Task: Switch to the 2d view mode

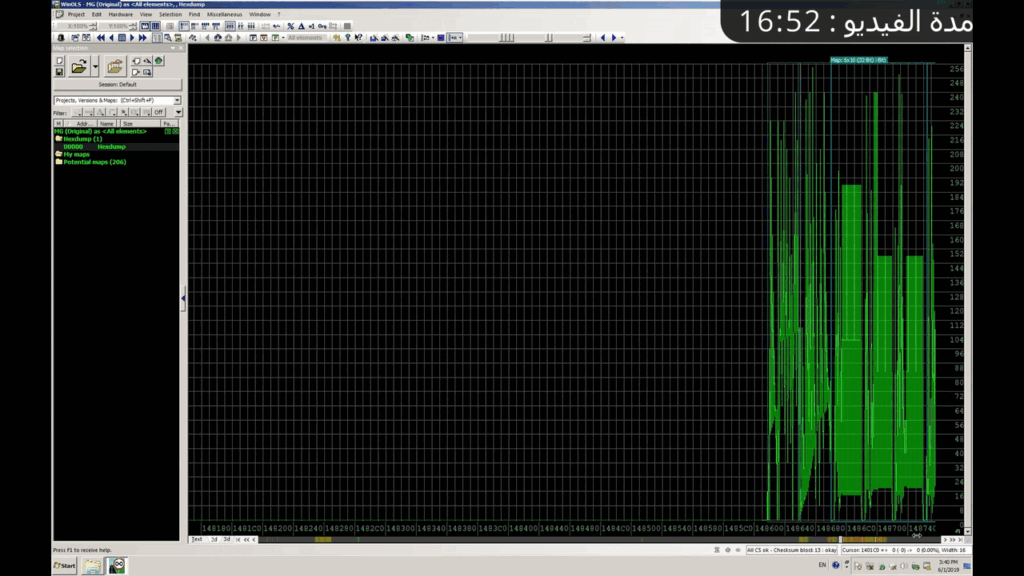Action: pos(213,539)
